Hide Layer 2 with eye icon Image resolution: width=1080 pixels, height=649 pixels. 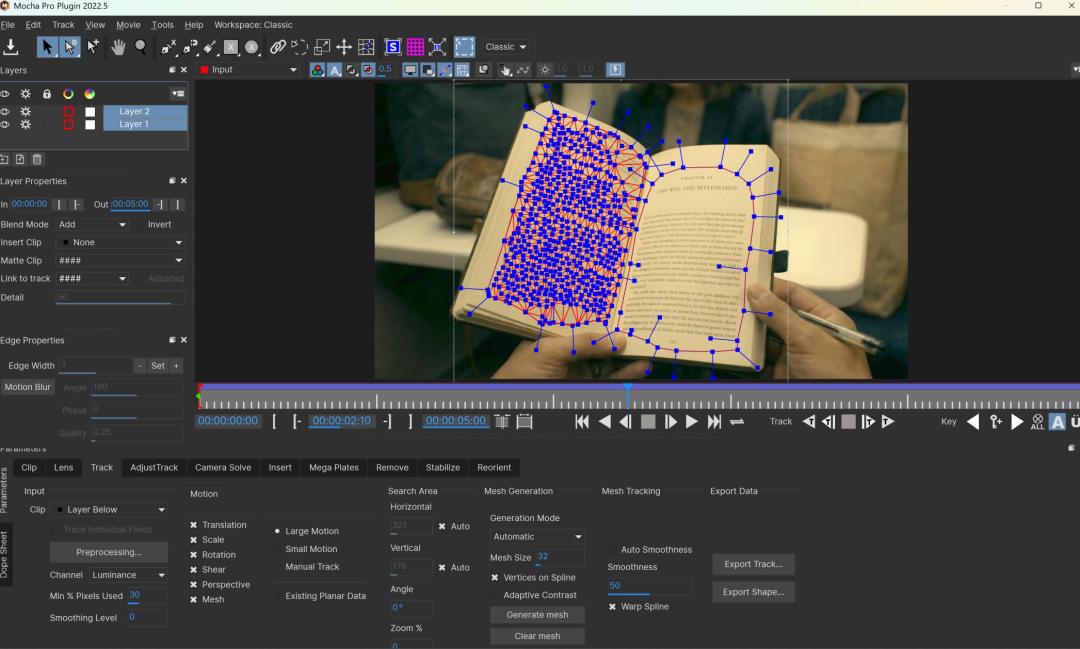point(5,111)
